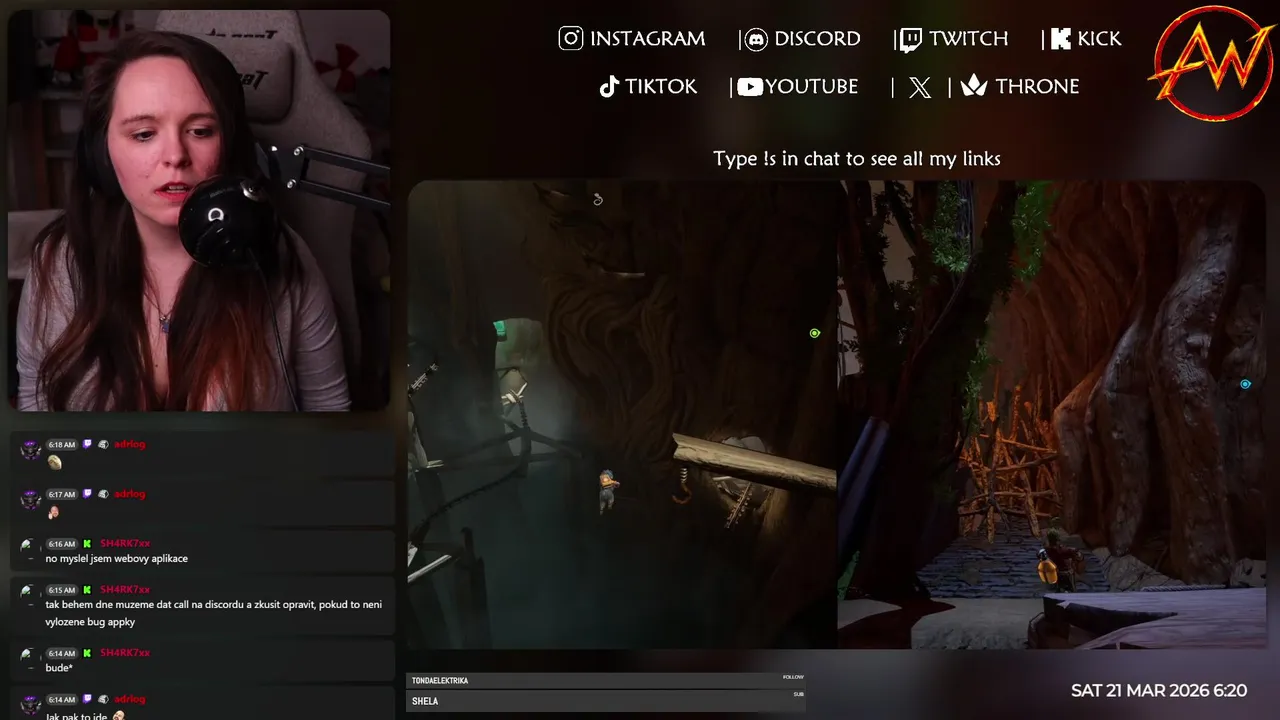Click the Kick logo icon
This screenshot has height=720, width=1280.
[x=1060, y=39]
